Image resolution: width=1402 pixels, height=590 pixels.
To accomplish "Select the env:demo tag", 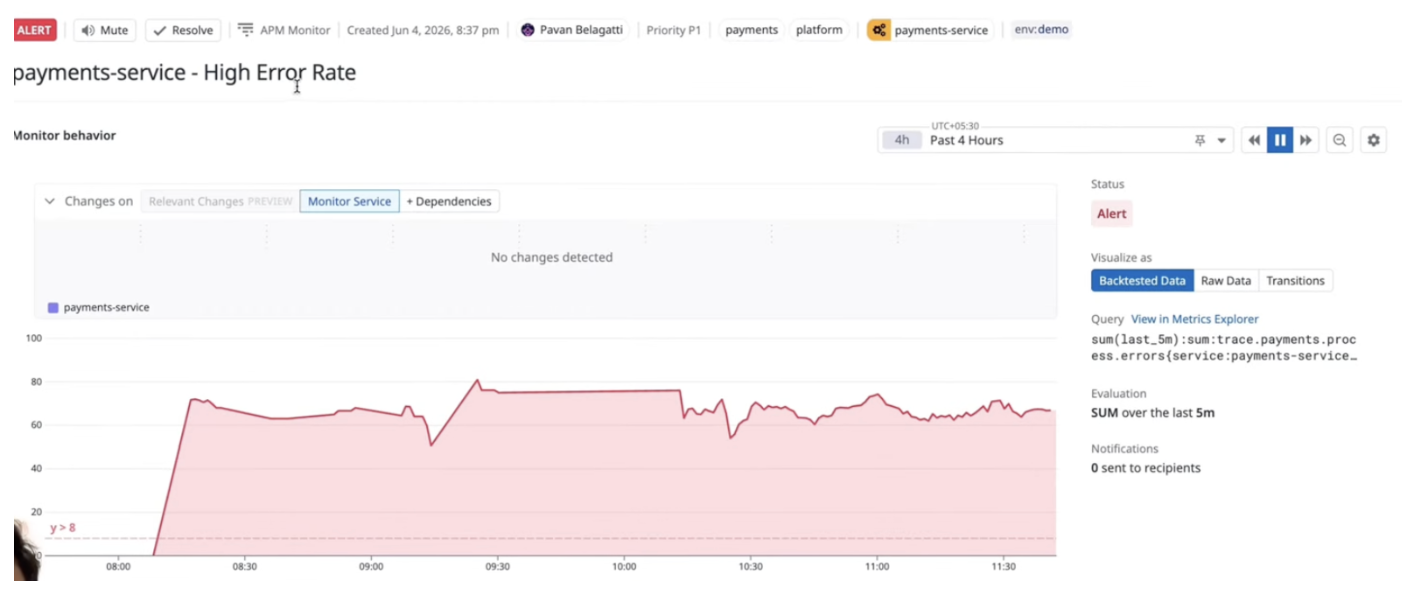I will pos(1041,30).
